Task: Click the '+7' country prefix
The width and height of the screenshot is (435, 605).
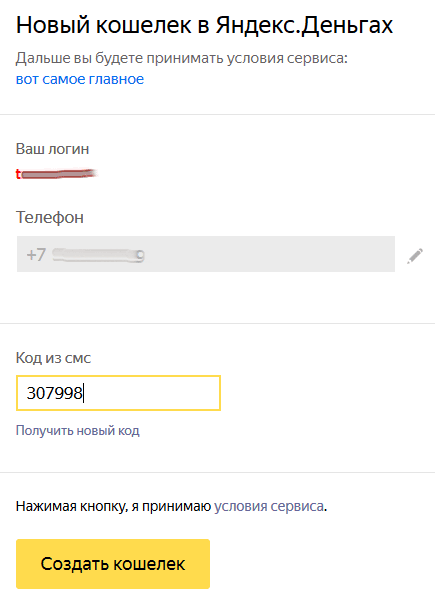Action: (x=36, y=255)
